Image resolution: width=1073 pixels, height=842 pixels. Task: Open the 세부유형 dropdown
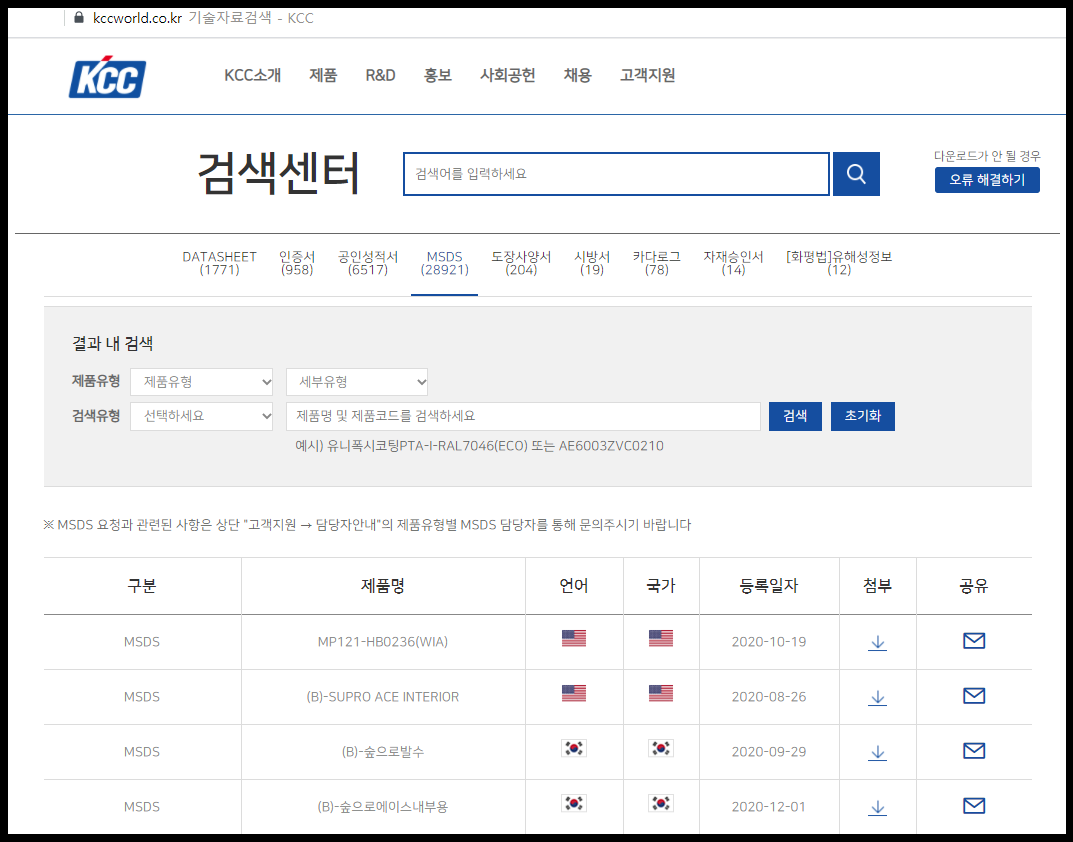tap(357, 382)
